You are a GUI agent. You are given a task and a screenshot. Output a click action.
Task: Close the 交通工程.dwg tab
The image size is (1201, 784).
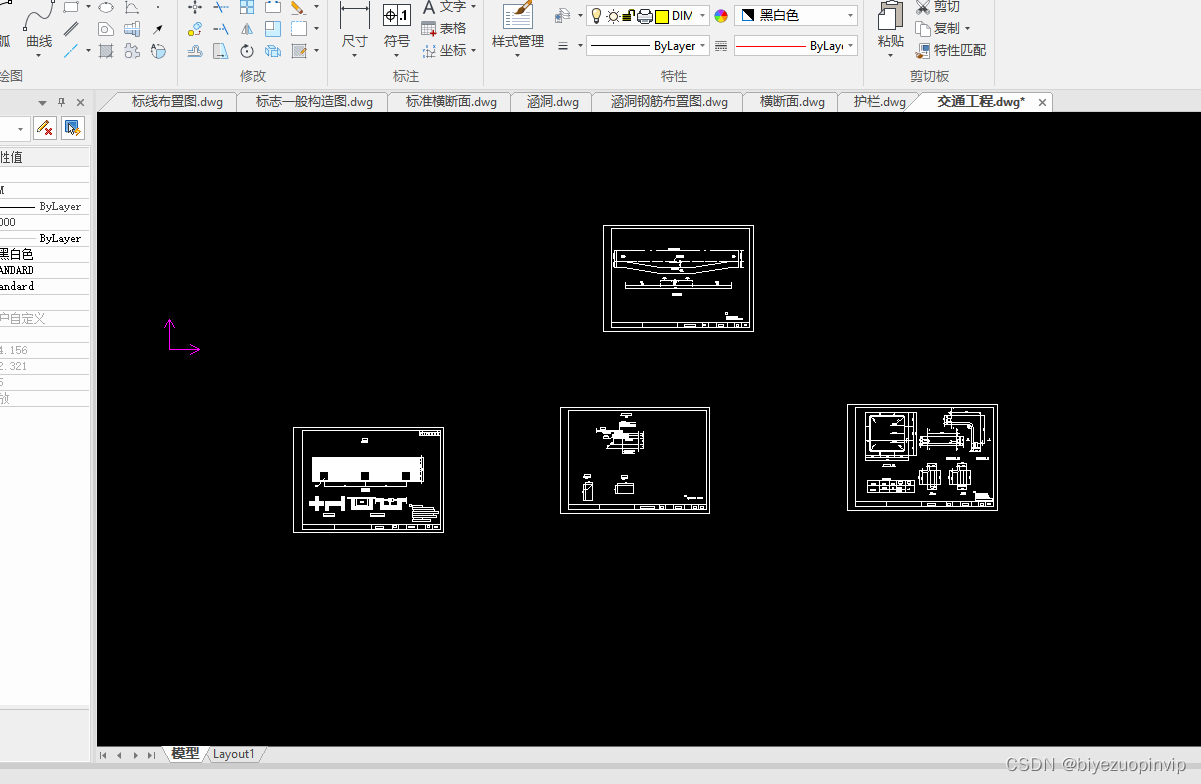1042,102
